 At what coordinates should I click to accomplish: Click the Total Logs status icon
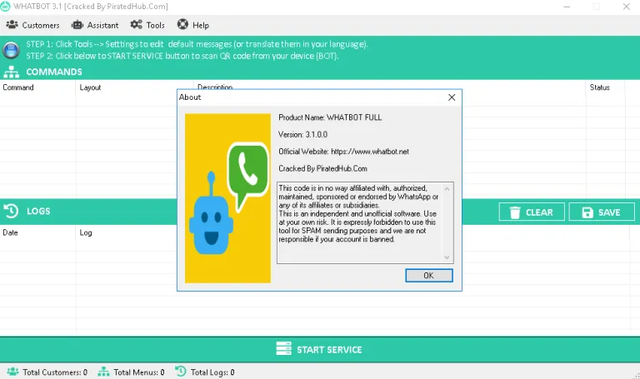[181, 371]
